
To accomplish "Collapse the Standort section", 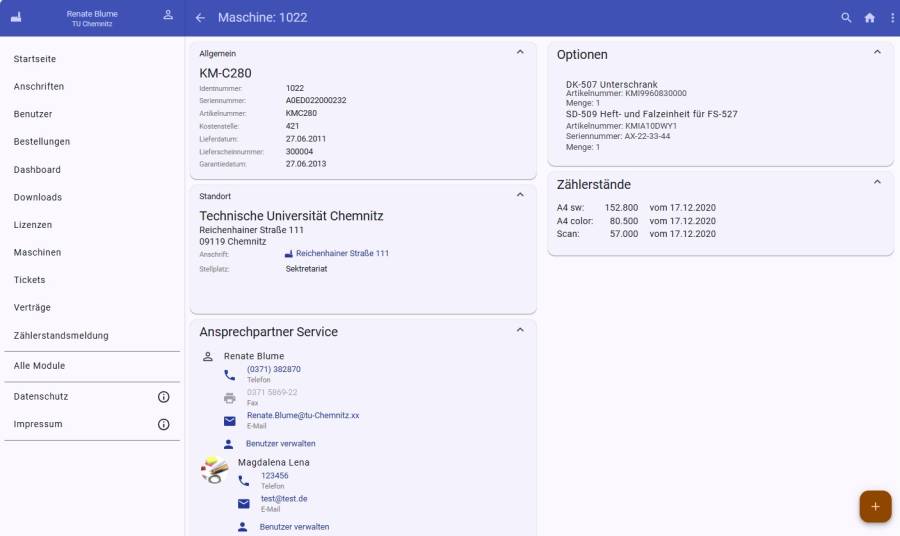I will point(519,195).
